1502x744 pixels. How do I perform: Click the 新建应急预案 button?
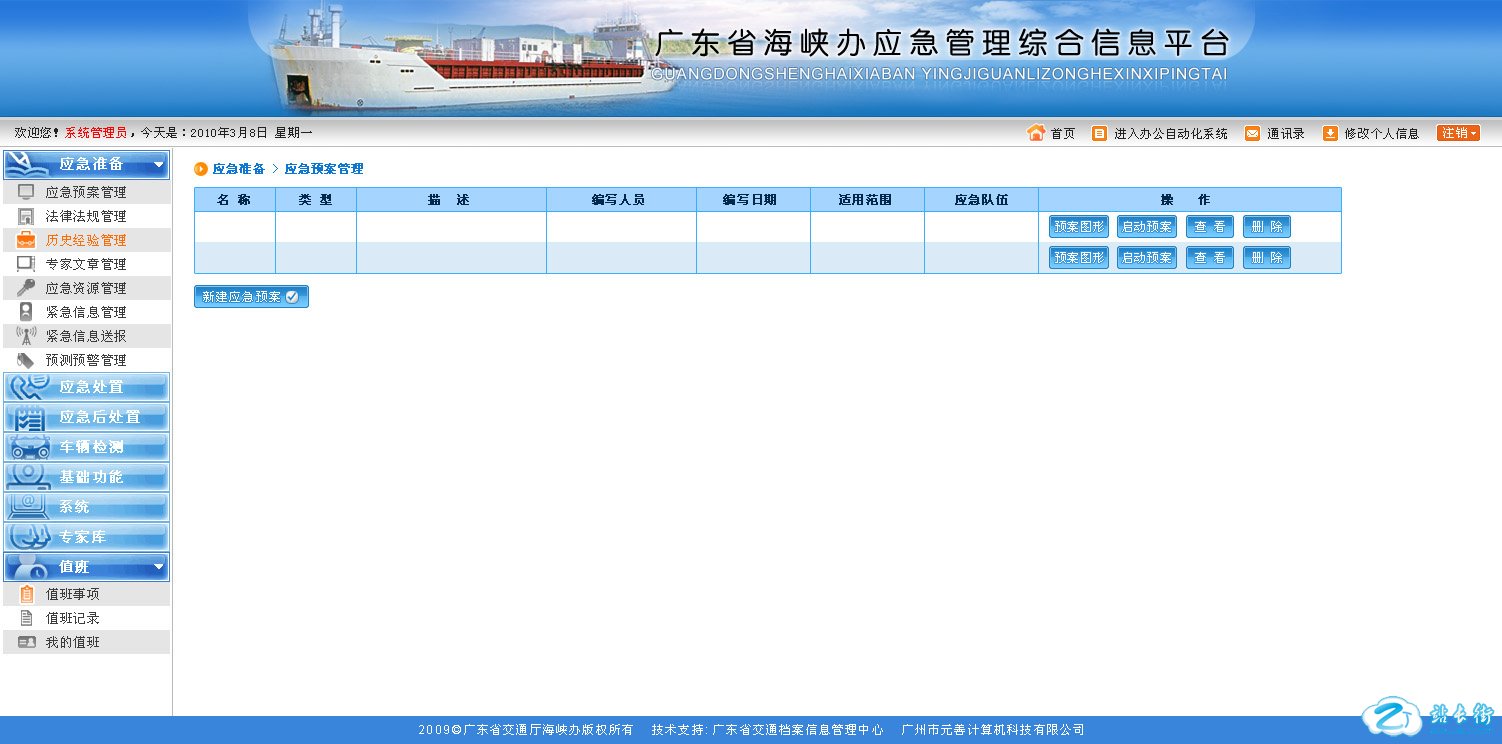(x=251, y=297)
